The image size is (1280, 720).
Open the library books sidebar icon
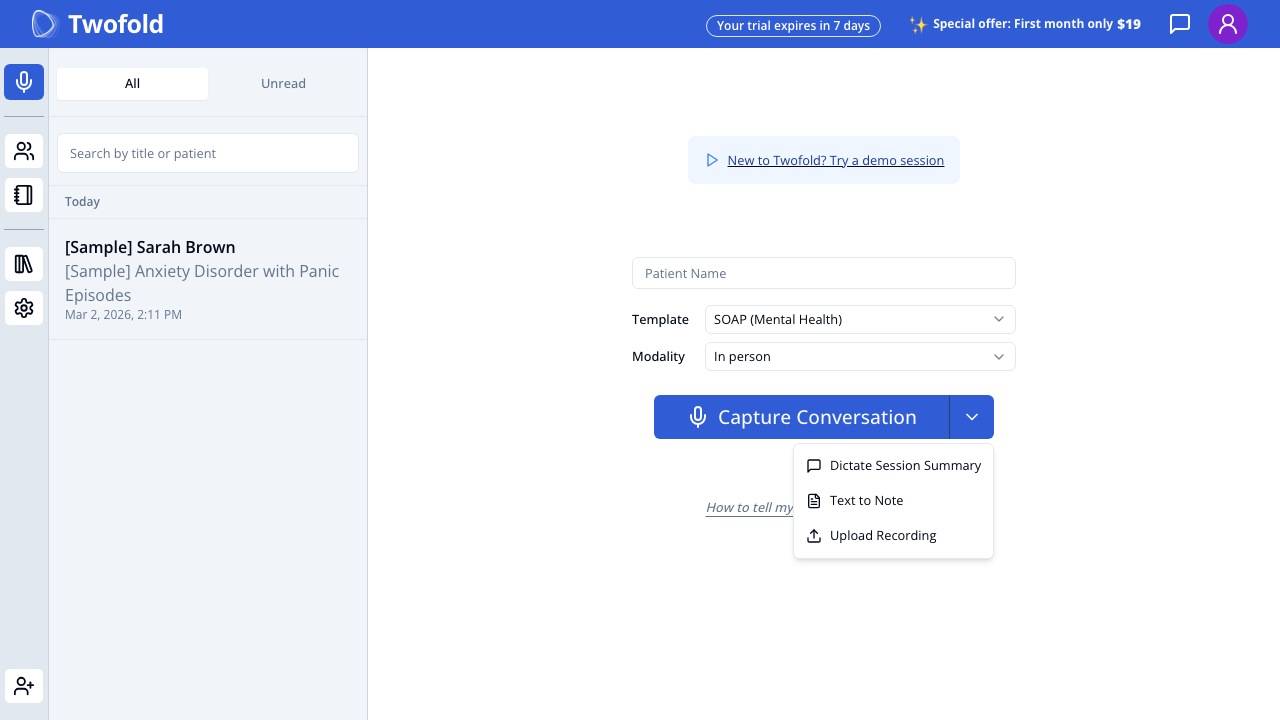click(x=24, y=265)
